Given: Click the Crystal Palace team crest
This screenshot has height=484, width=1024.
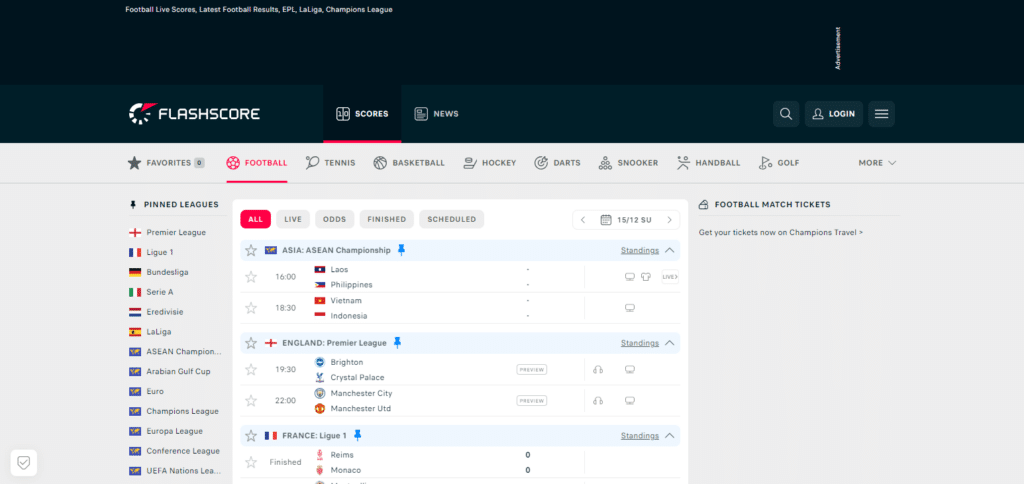Looking at the screenshot, I should coord(320,378).
